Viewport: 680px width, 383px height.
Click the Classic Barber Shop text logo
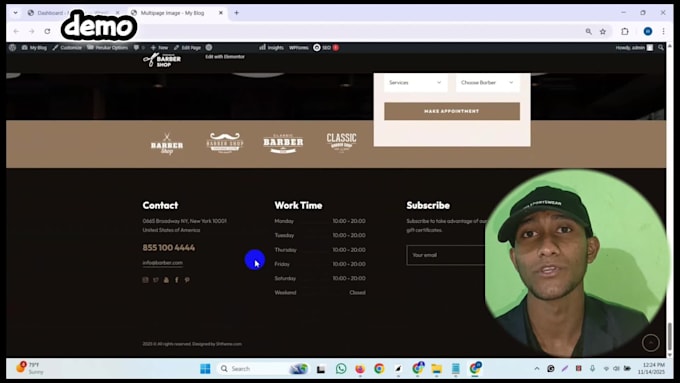[x=341, y=143]
